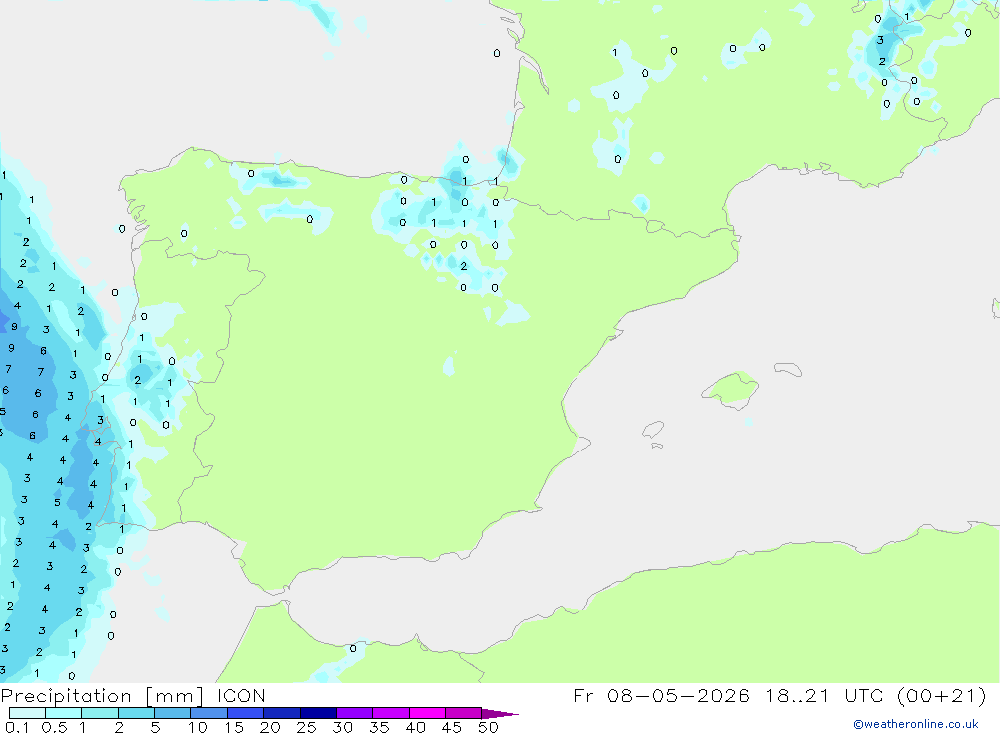Click the '(00+21)' forecast offset text
Screen dimensions: 1000x733
pos(941,695)
